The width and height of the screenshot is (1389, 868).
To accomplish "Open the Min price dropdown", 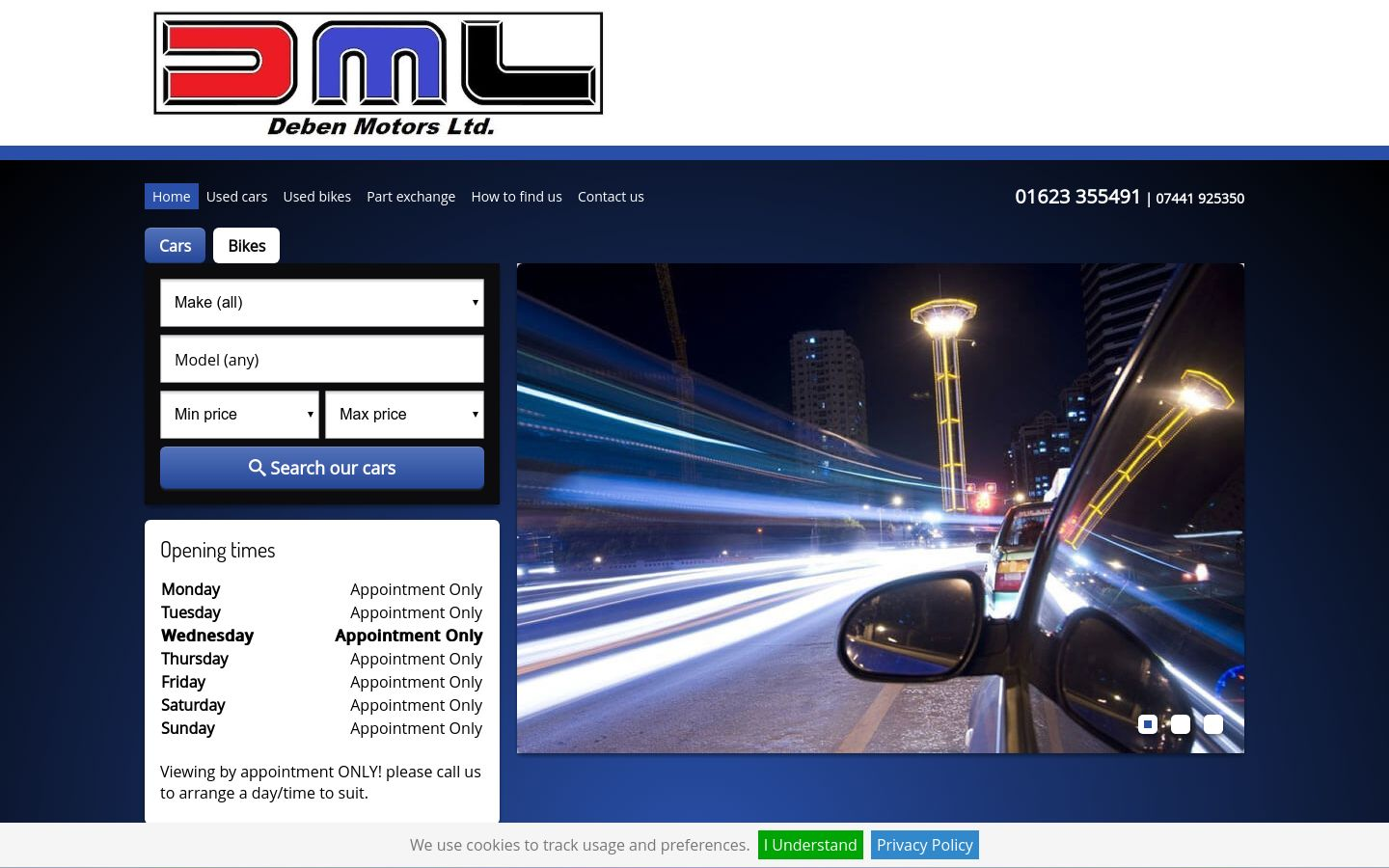I will point(239,415).
